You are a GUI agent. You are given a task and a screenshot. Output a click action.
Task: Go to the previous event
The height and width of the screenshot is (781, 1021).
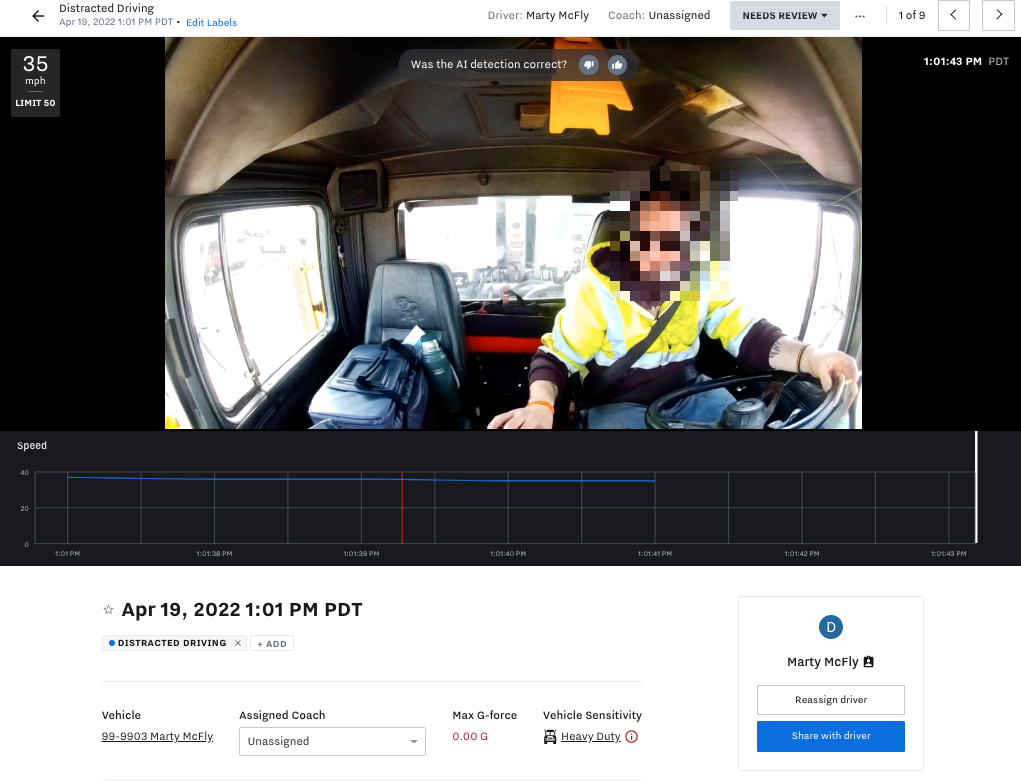pos(954,15)
